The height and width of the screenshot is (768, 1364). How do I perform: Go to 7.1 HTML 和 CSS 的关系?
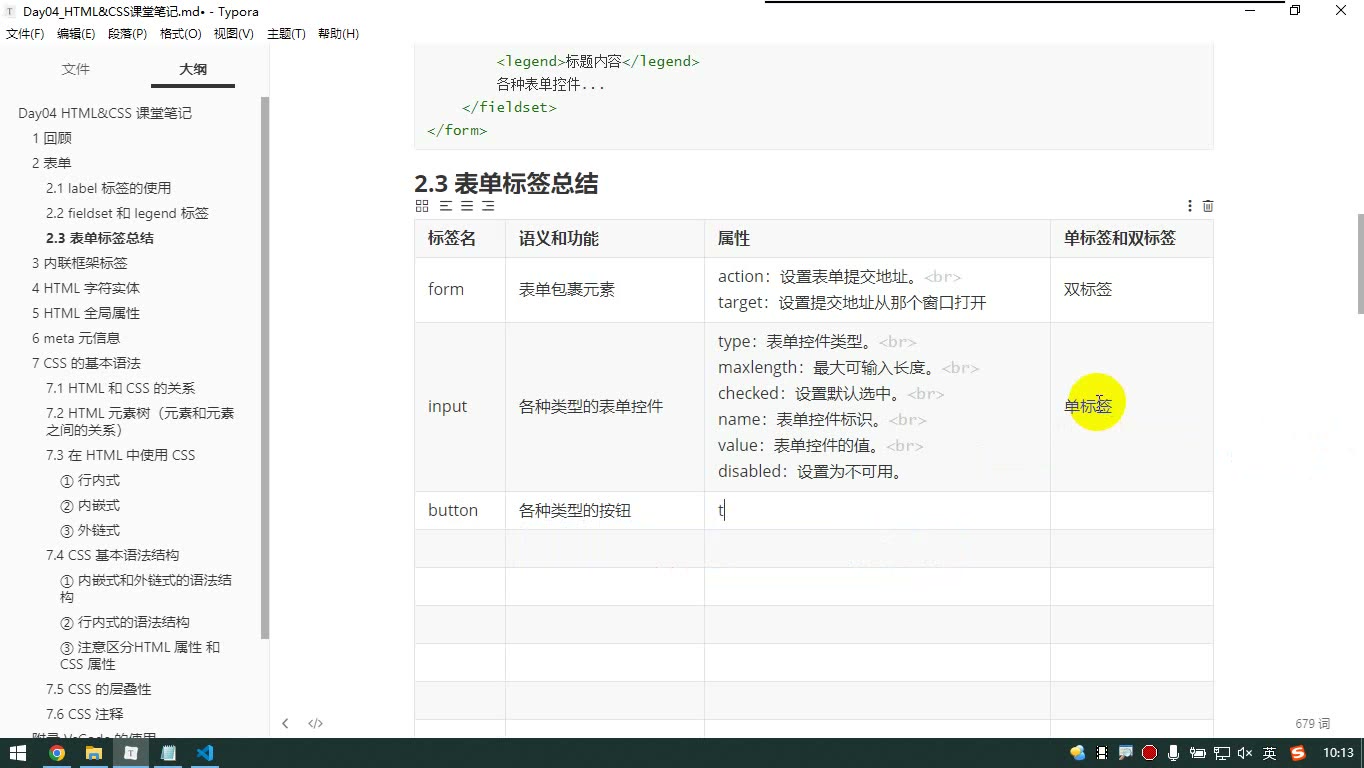(120, 388)
